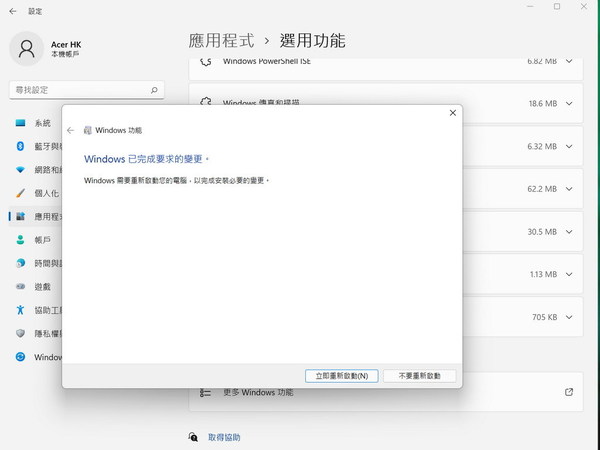This screenshot has width=600, height=450.
Task: Click the 隱私權 shield icon
Action: [x=20, y=333]
